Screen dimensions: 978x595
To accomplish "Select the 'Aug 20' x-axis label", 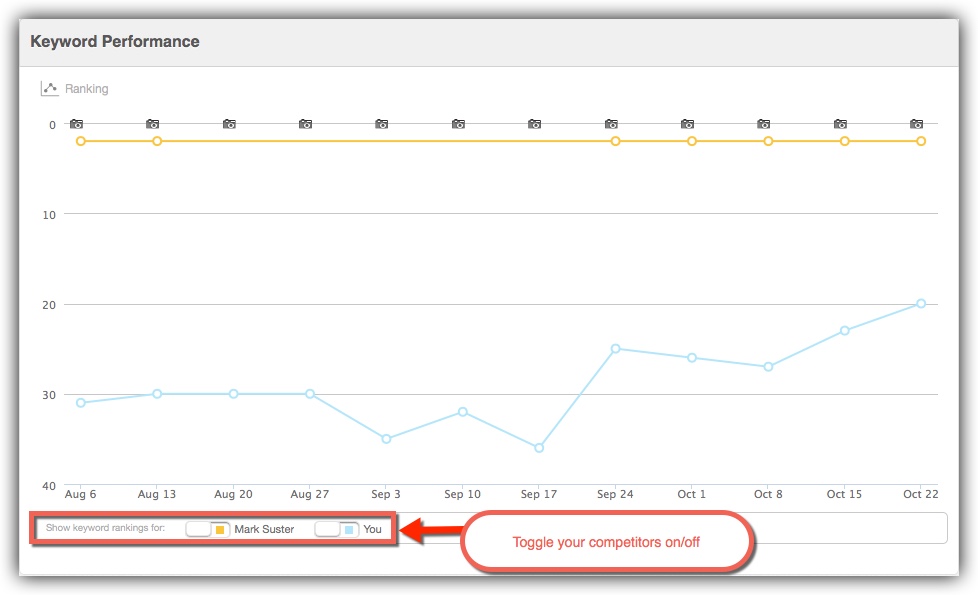I will coord(233,494).
